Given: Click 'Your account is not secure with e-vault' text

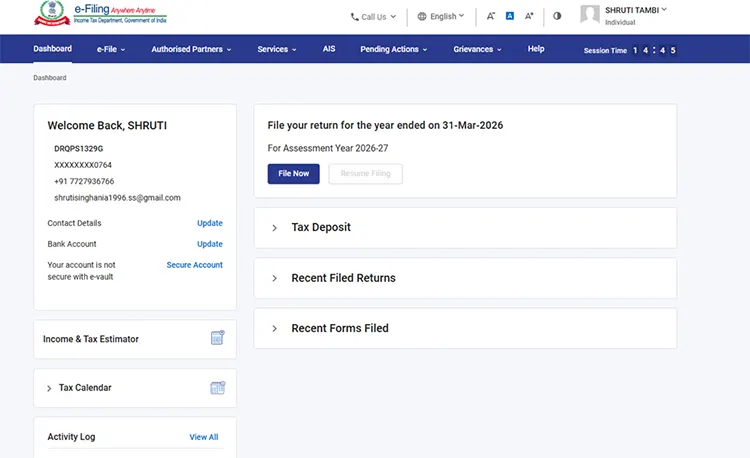Looking at the screenshot, I should click(x=81, y=271).
